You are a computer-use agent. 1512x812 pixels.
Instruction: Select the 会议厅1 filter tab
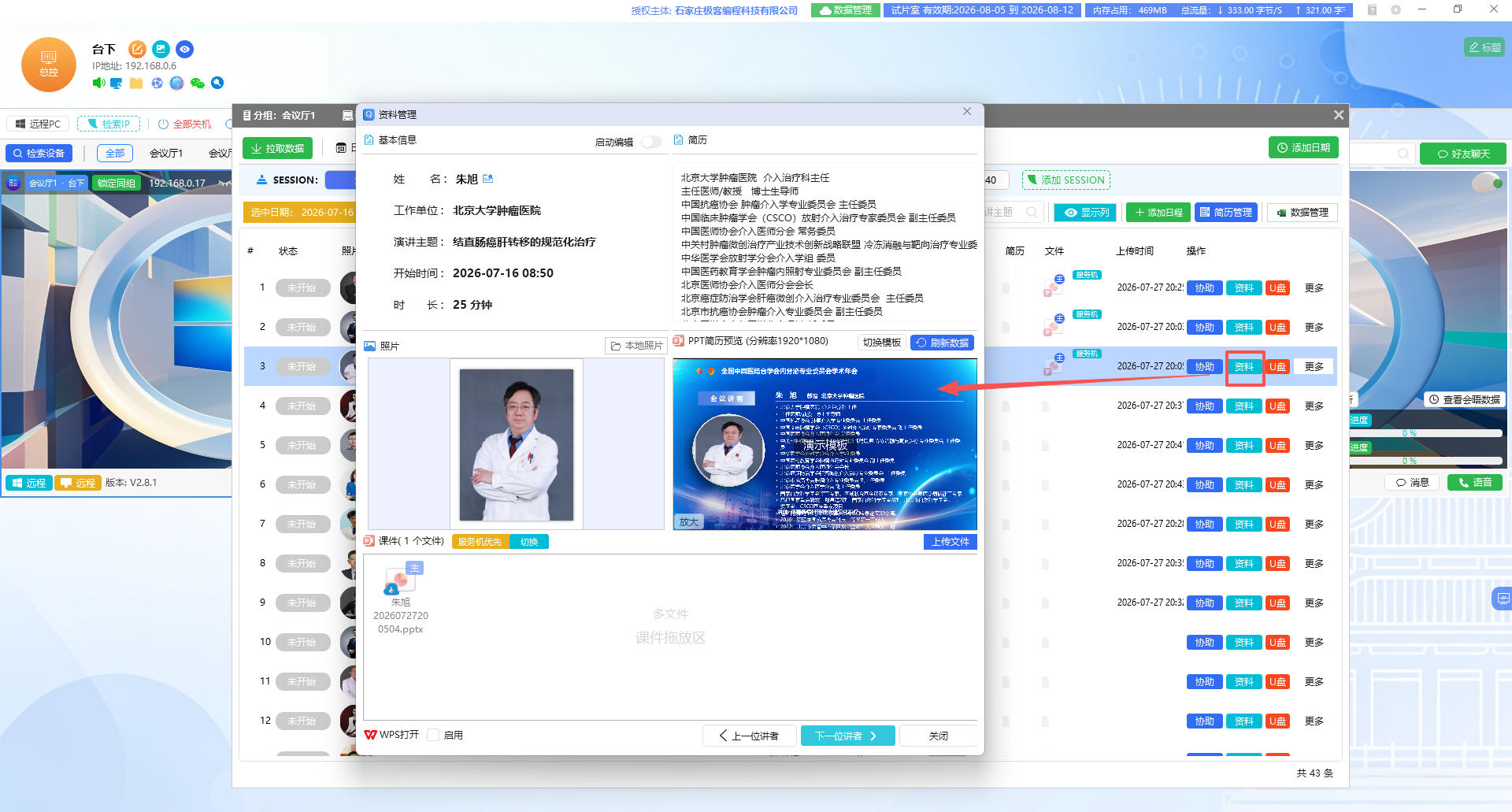(166, 153)
